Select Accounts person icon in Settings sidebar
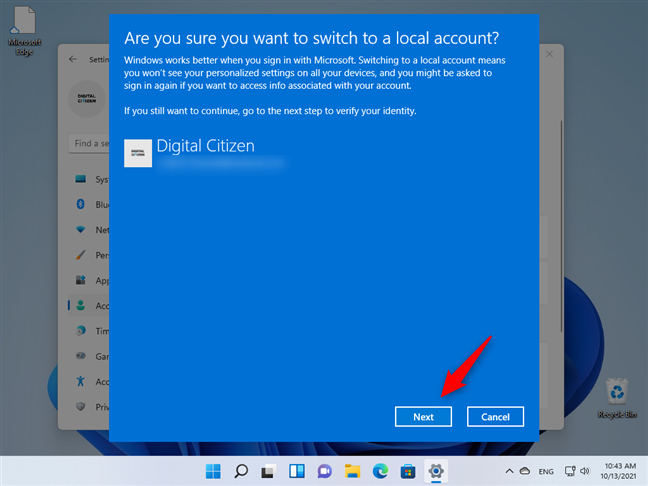This screenshot has height=486, width=648. click(x=81, y=305)
